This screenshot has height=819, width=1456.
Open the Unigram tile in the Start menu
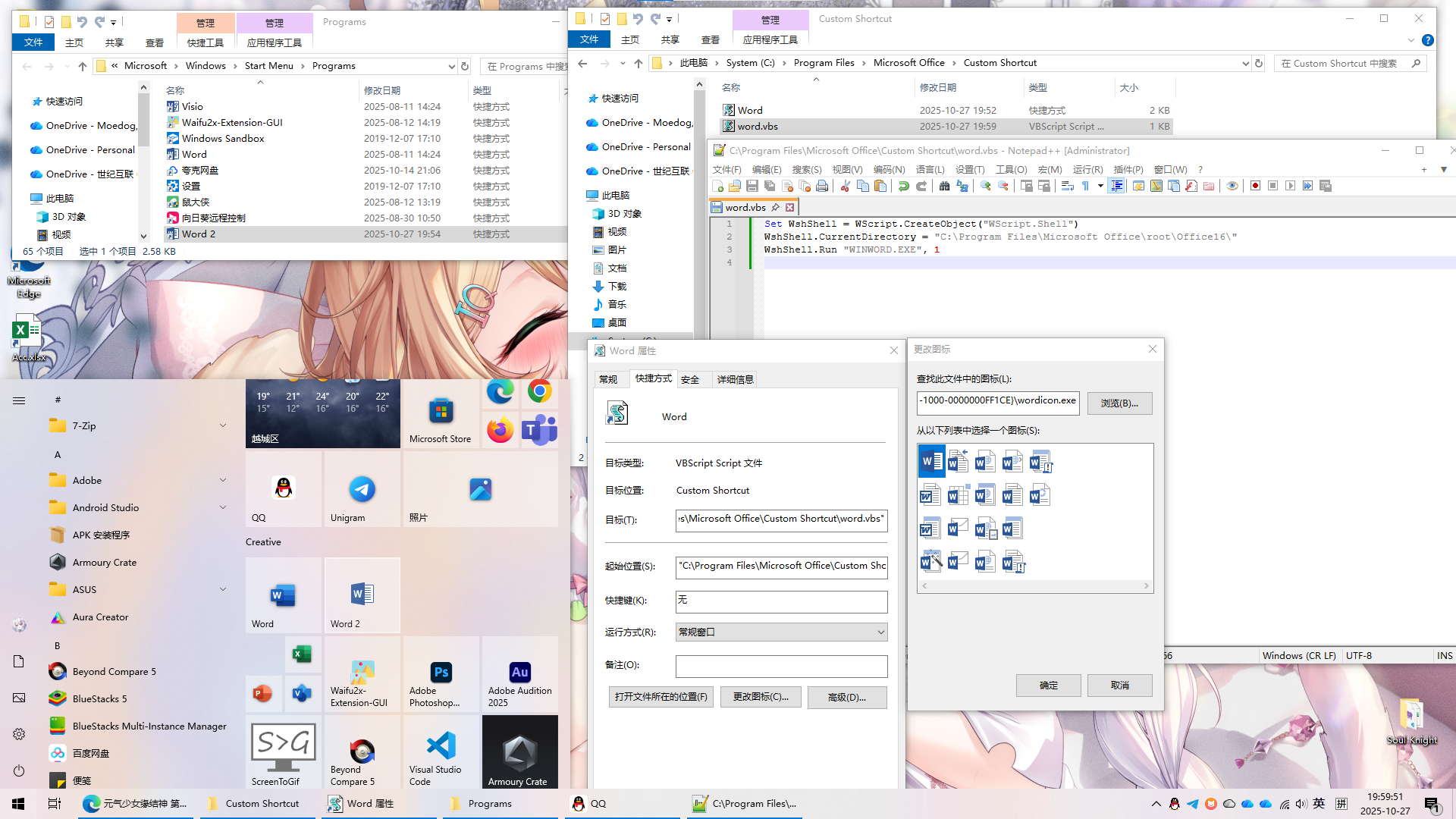tap(362, 489)
